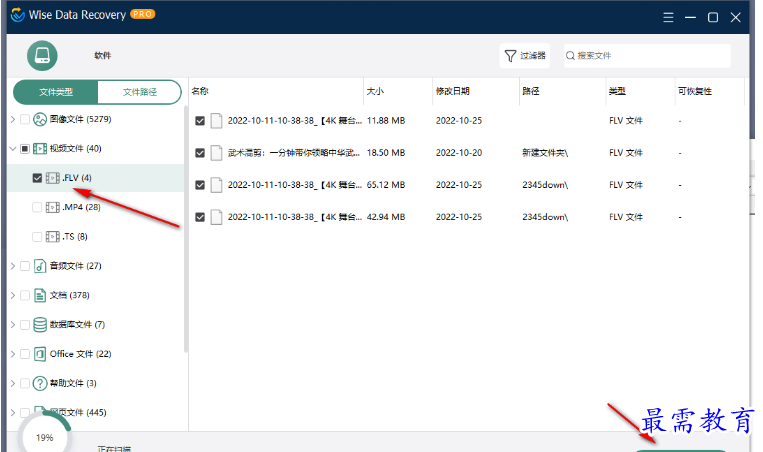Click 2345down\ path of 65.12 MB file
The width and height of the screenshot is (763, 452).
(x=545, y=185)
